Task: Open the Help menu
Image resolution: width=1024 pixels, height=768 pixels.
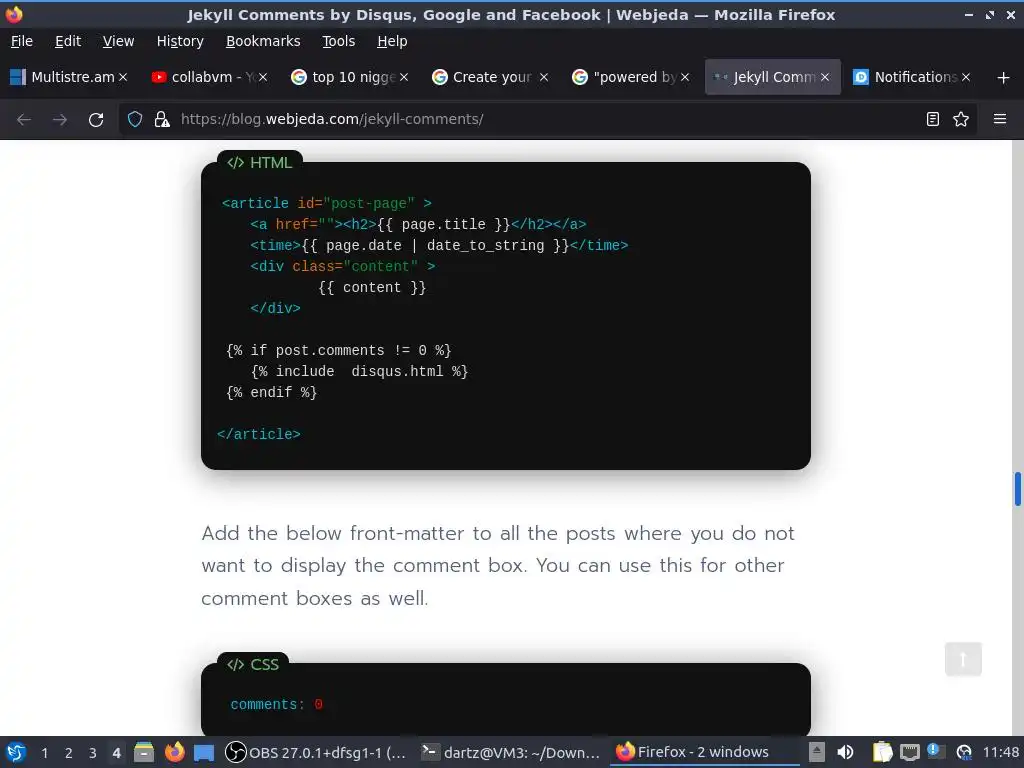Action: pos(392,41)
